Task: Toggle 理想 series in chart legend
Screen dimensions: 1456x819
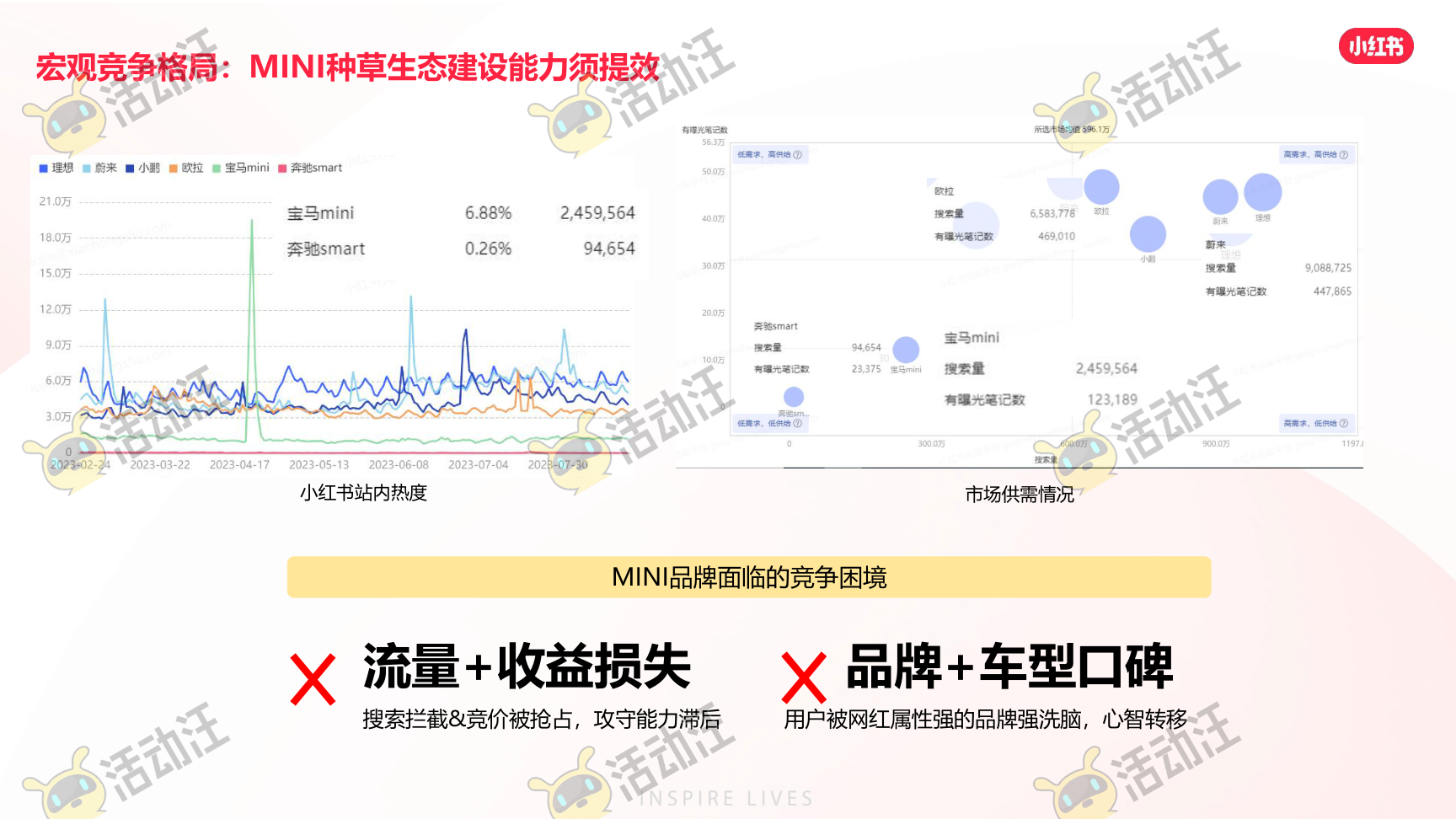Action: coord(56,168)
